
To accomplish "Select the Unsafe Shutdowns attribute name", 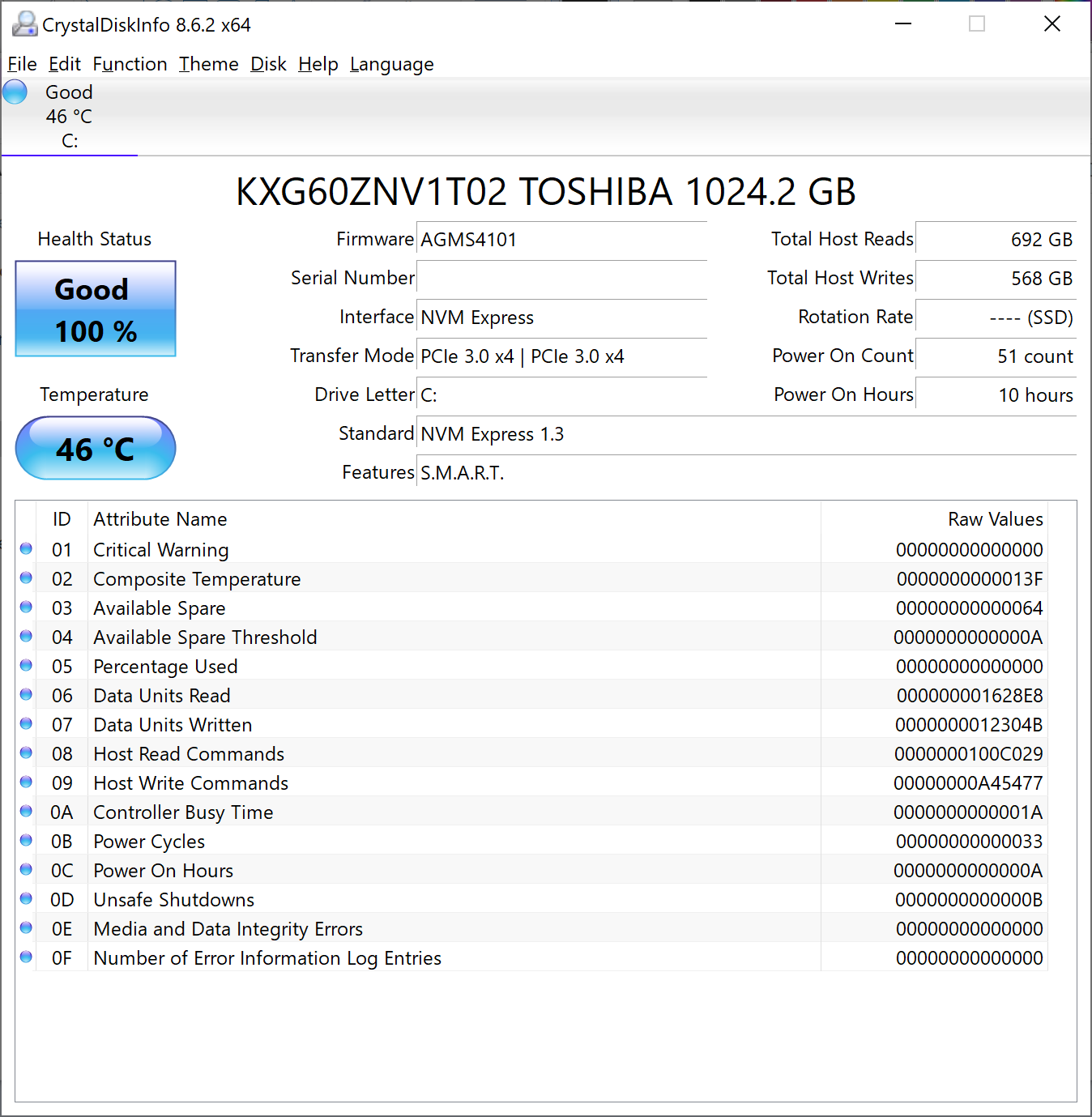I will tap(173, 900).
